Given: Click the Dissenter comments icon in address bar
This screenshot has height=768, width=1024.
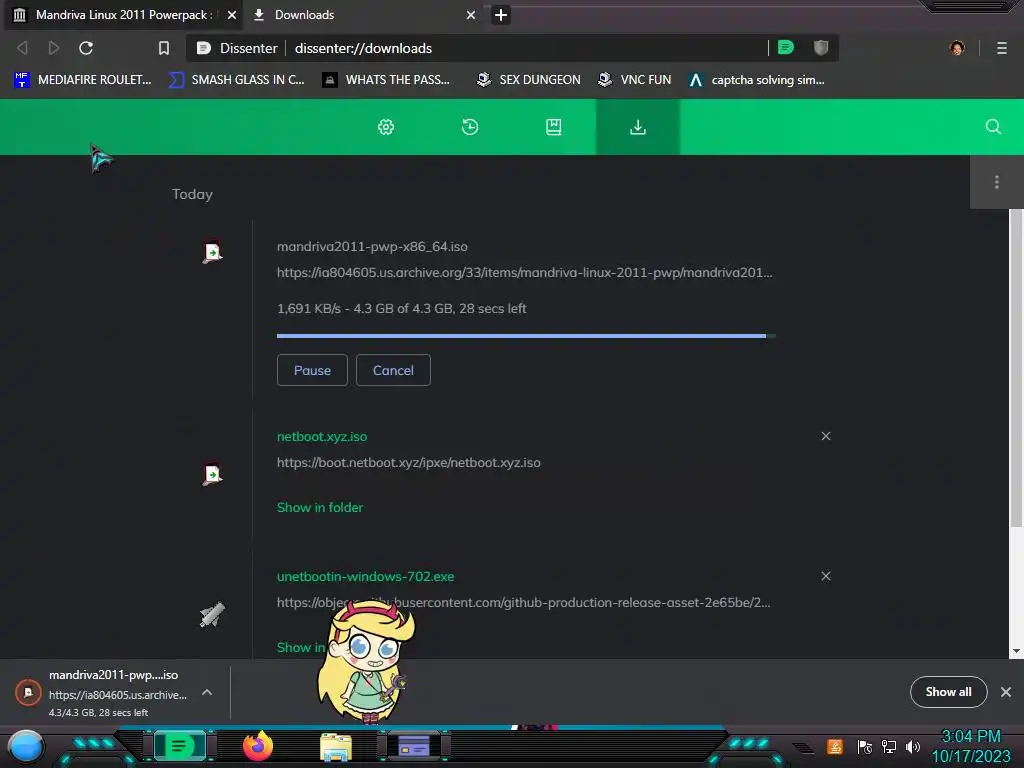Looking at the screenshot, I should 786,48.
